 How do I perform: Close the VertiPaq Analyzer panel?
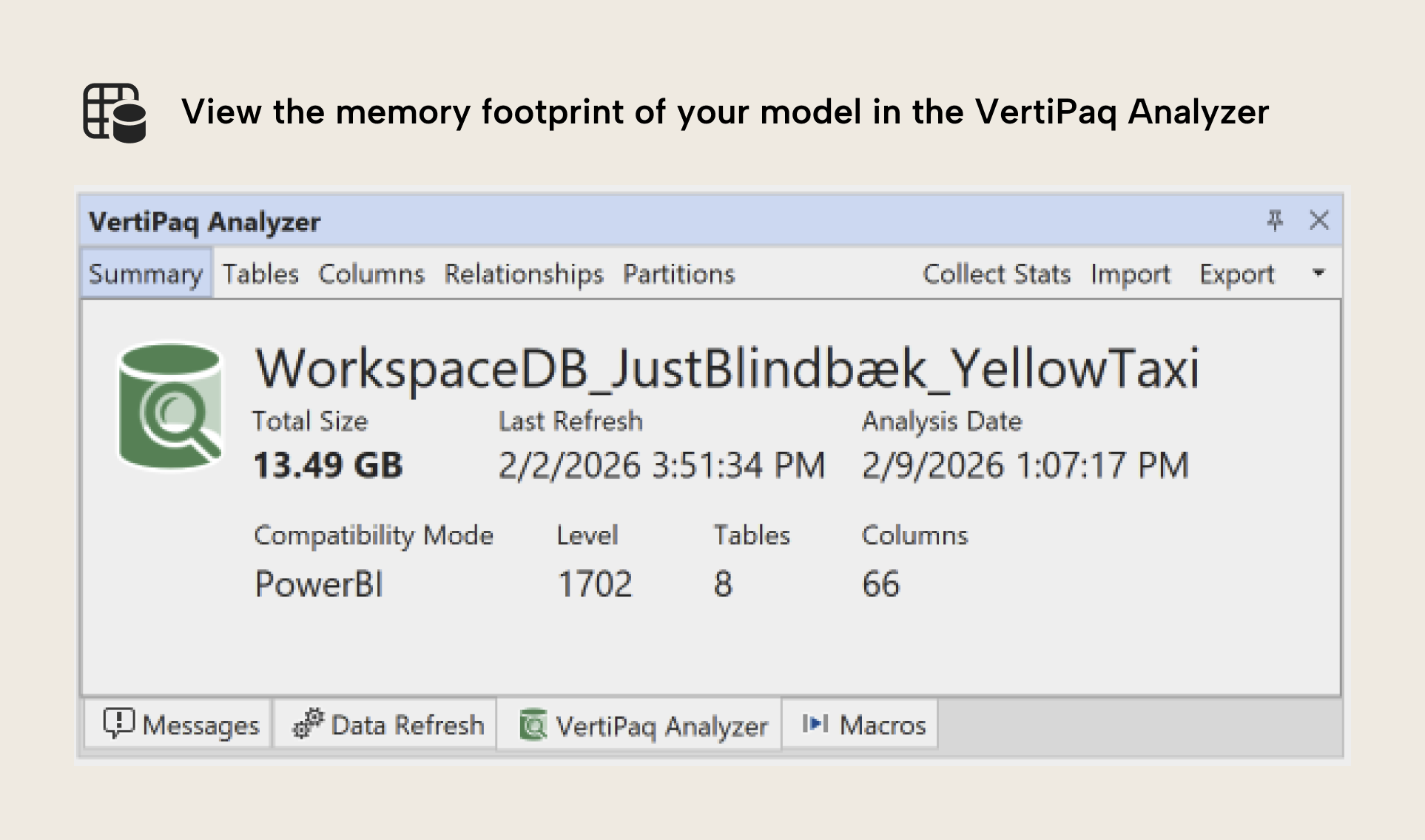click(x=1319, y=220)
